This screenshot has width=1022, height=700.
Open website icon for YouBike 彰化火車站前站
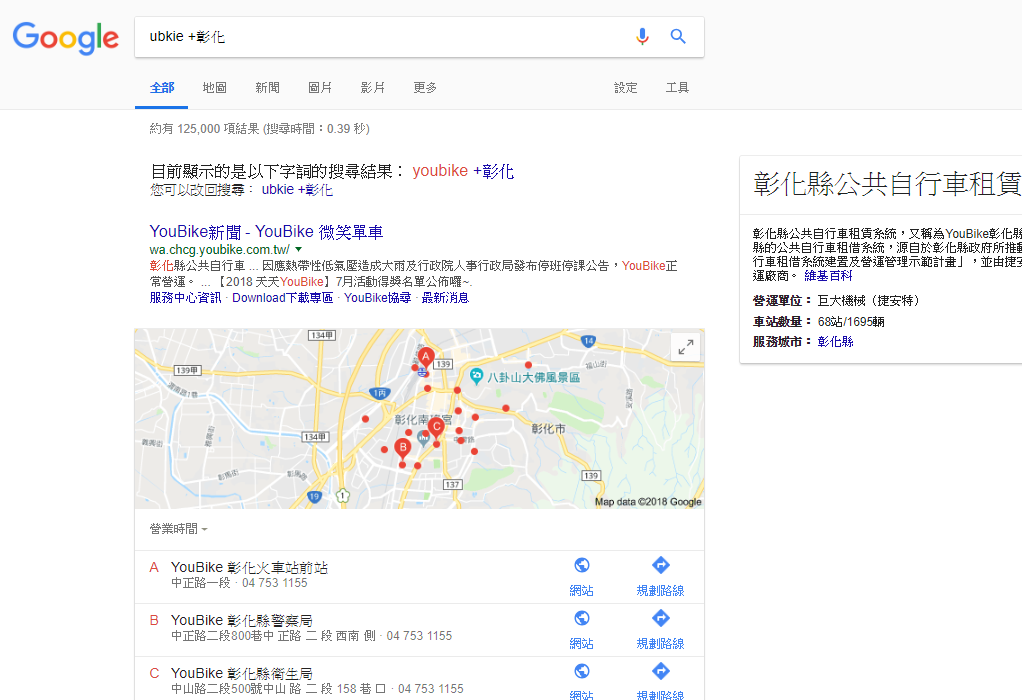(x=581, y=565)
